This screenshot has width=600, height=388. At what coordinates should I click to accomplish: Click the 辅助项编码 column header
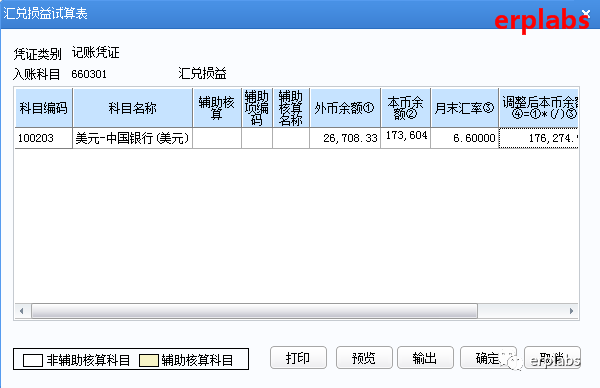click(257, 108)
